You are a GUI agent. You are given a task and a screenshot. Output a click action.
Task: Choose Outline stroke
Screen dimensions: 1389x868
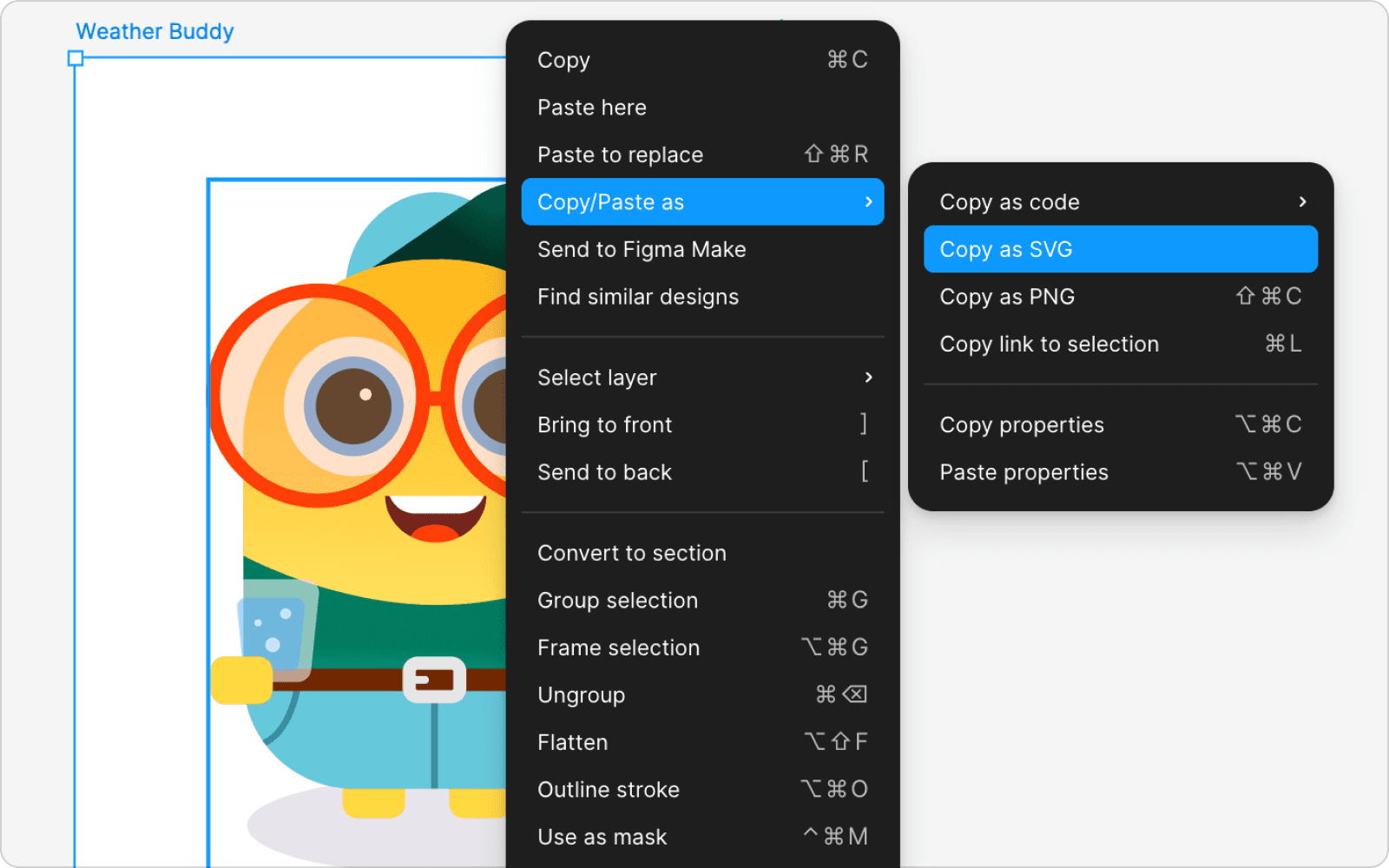pos(702,790)
